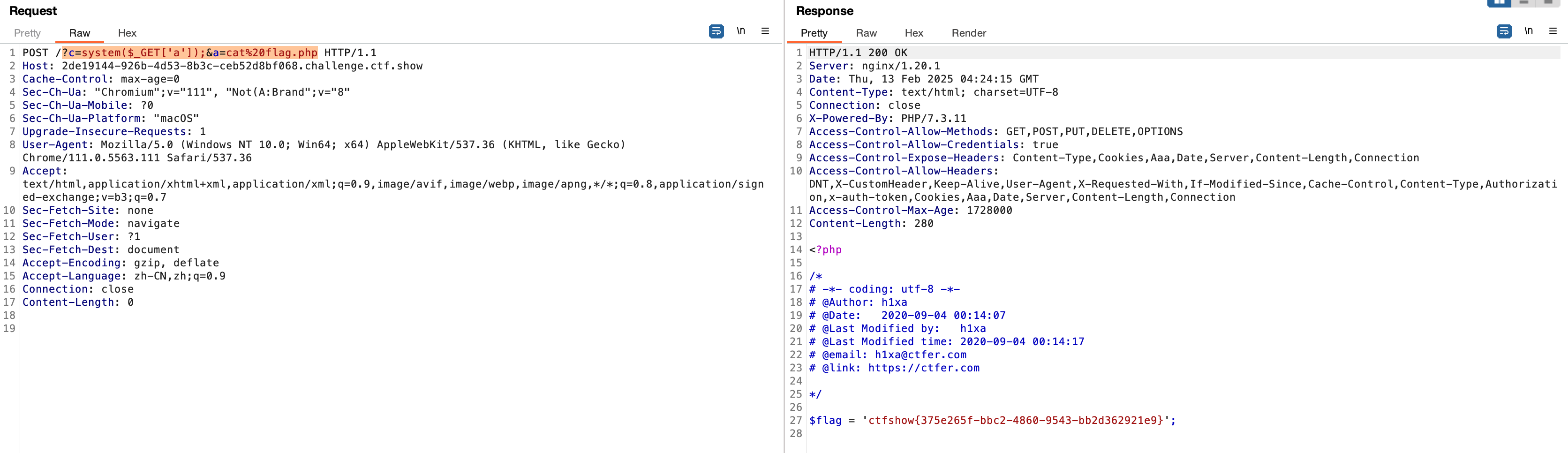This screenshot has height=453, width=1568.
Task: Click the Access-Control-Max-Age: 1728000 line
Action: pos(911,210)
